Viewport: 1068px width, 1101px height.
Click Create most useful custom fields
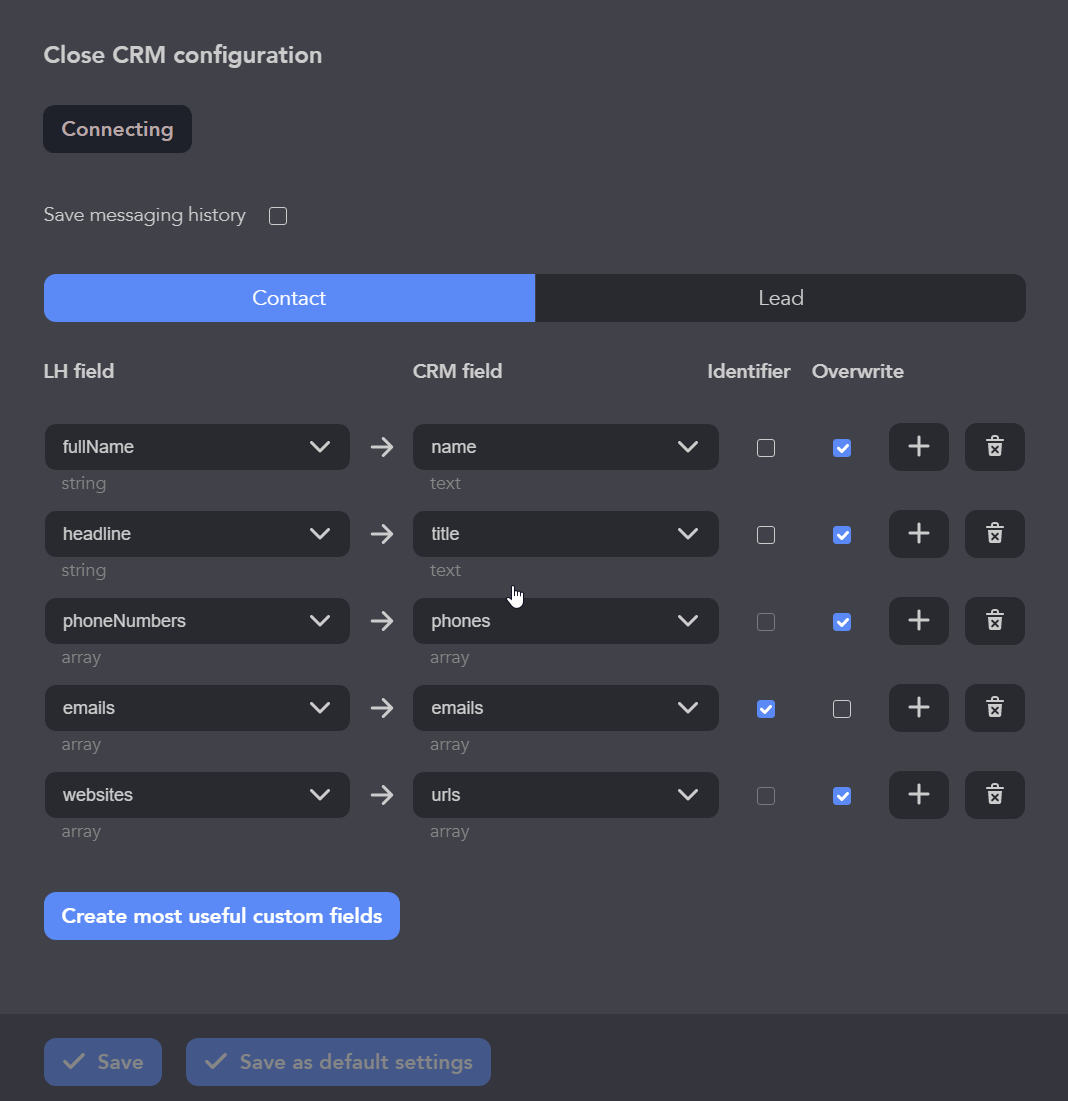pyautogui.click(x=222, y=916)
